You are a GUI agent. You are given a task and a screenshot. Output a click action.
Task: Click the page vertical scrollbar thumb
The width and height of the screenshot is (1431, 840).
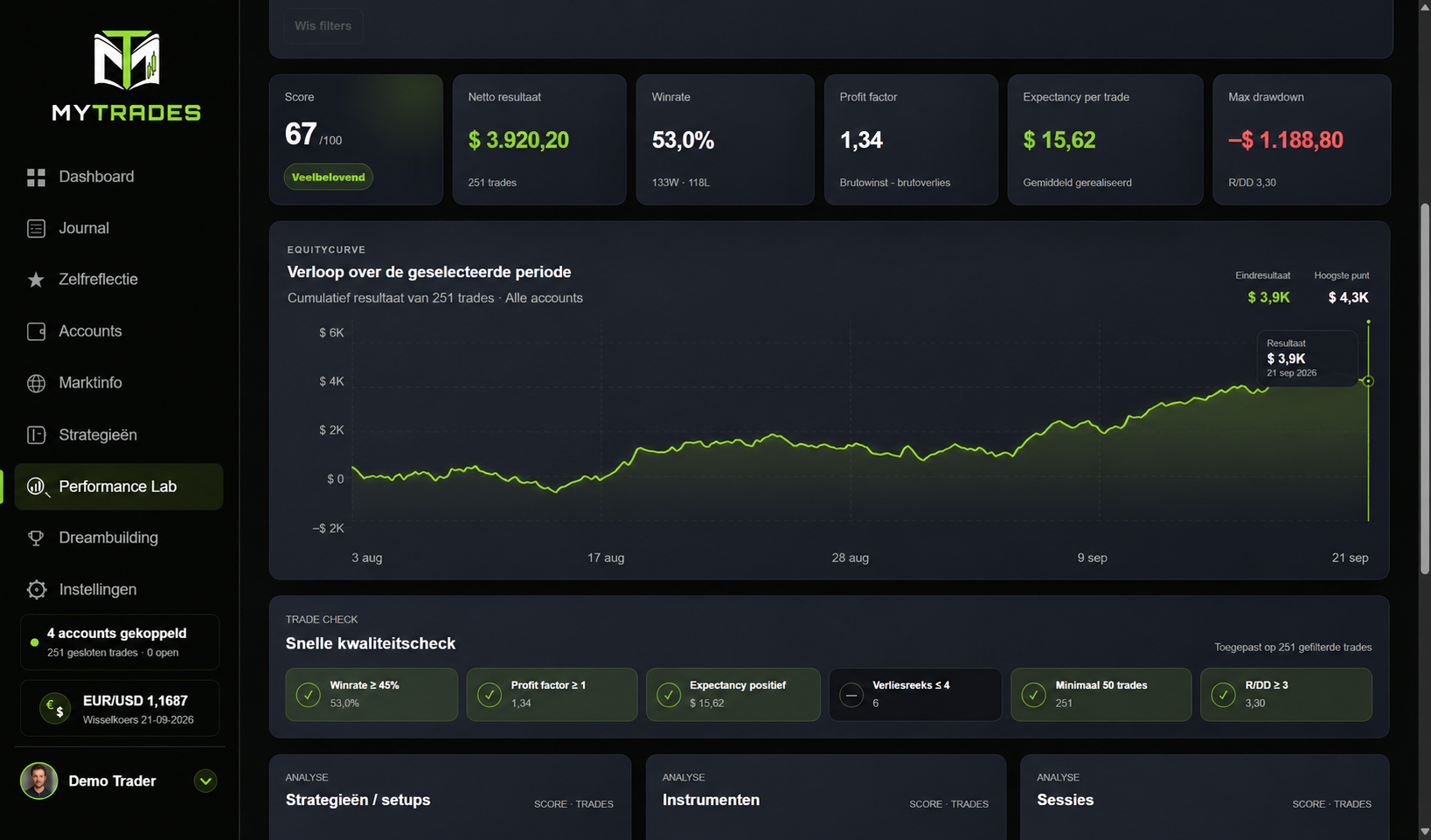(1425, 389)
